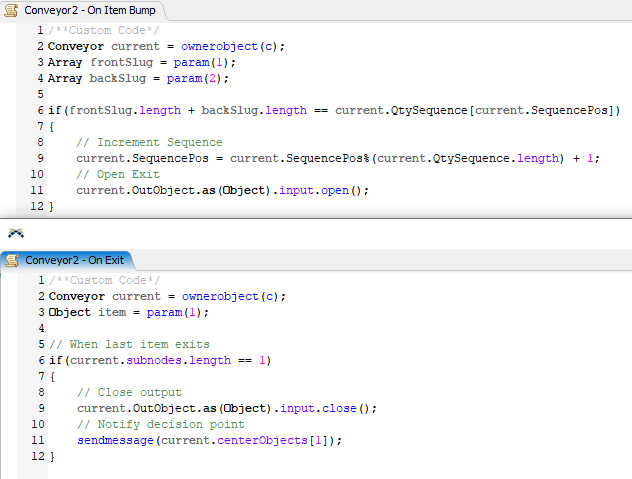Click the '// When last item exits' comment
Screen dimensions: 632x479
(129, 344)
